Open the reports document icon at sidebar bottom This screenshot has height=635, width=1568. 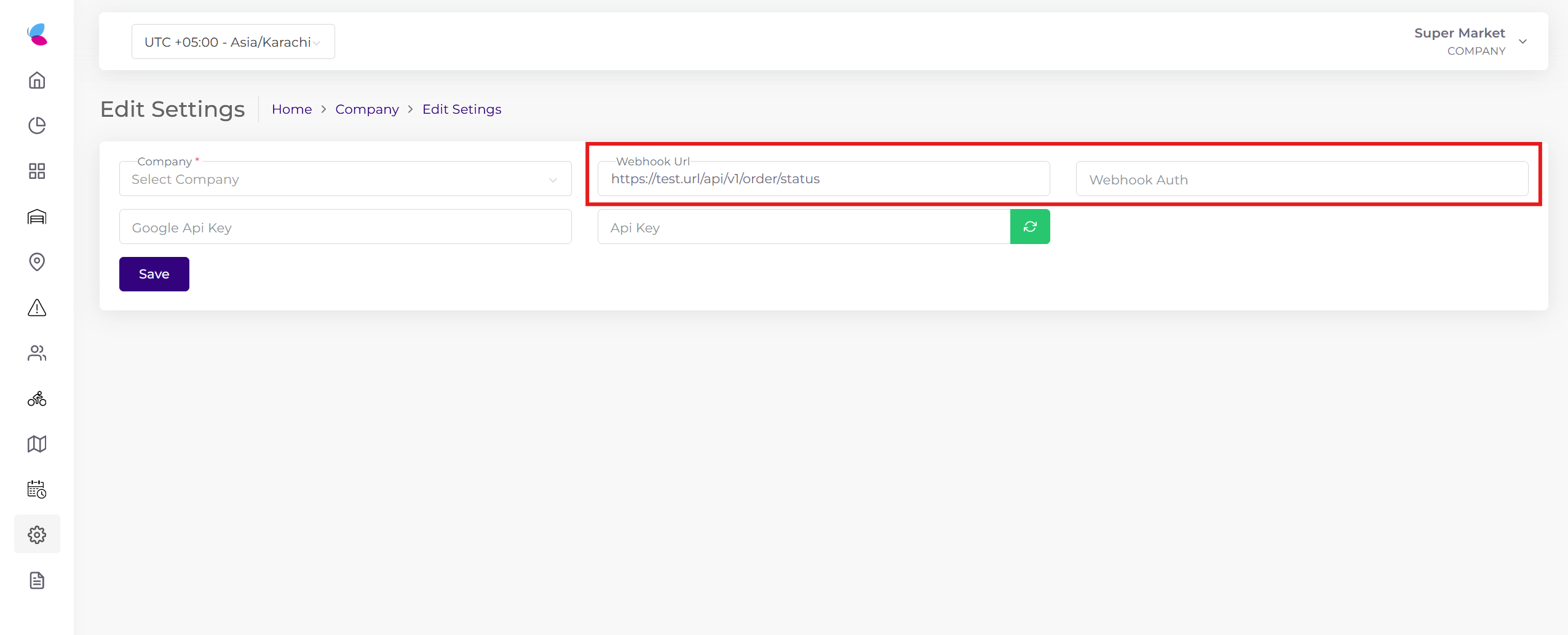click(37, 580)
